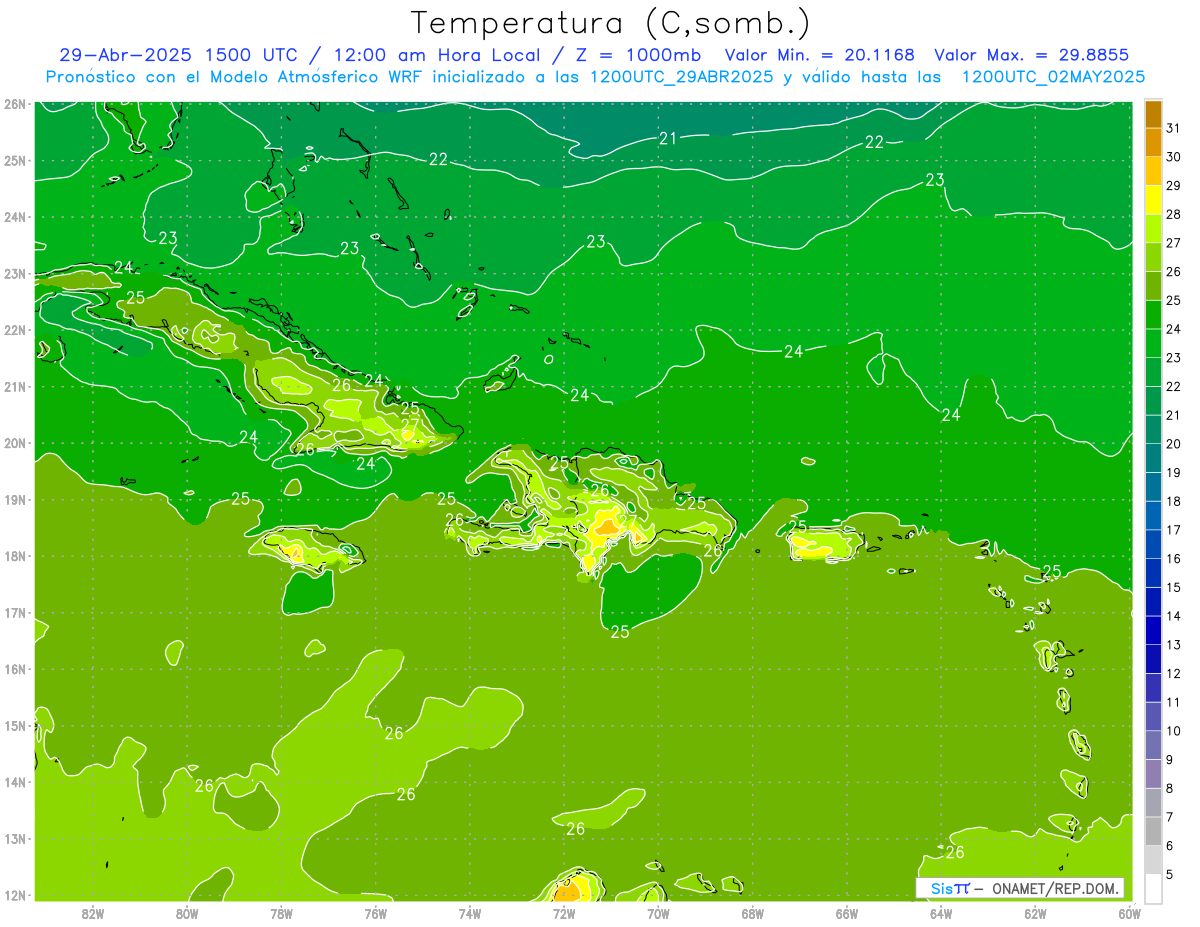Click the legend value "10"

[x=1173, y=731]
